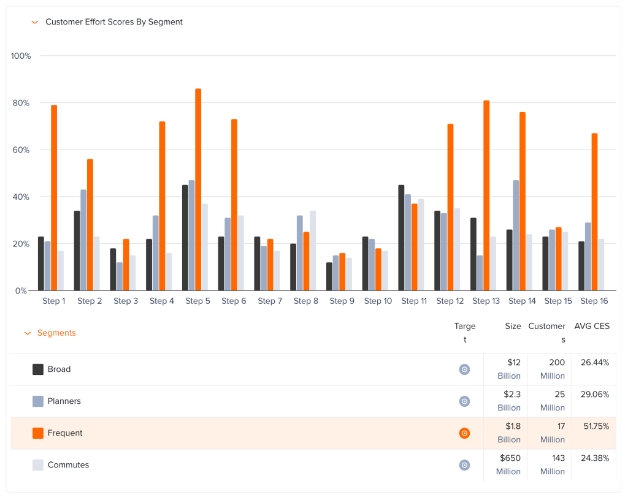Toggle target icon for Planners segment
Viewport: 628px width, 497px height.
(x=464, y=401)
